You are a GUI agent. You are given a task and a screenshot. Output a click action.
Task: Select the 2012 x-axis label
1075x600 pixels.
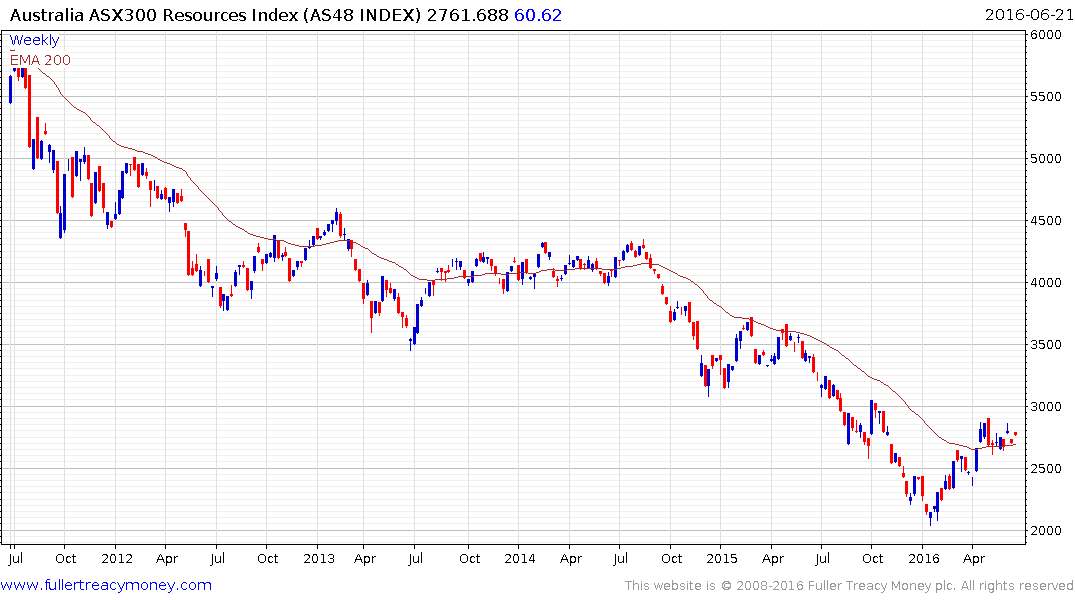117,558
